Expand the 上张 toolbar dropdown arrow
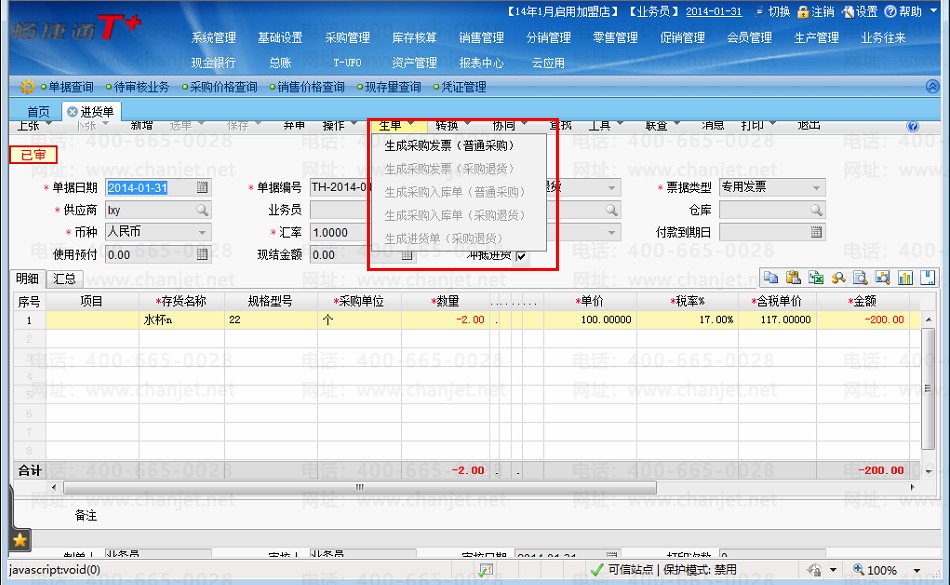 pyautogui.click(x=49, y=124)
